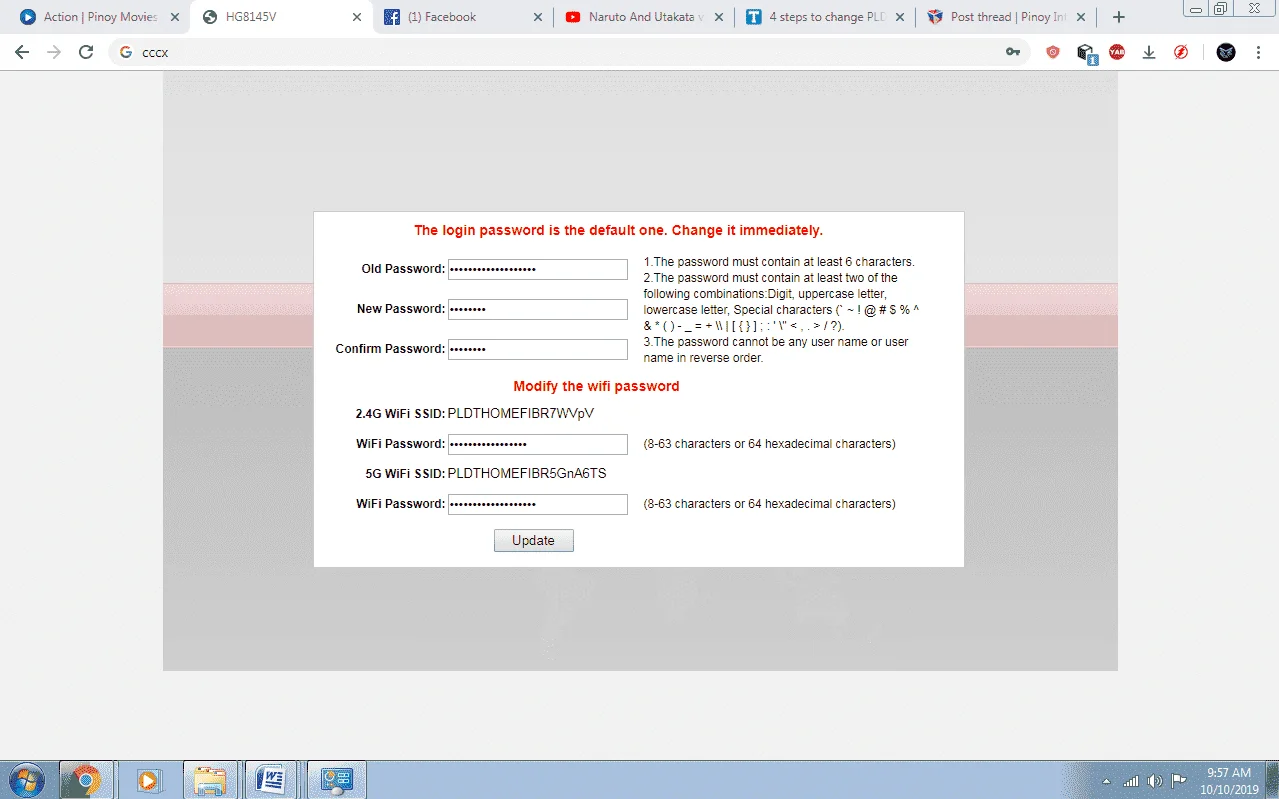Click the saved password key icon

(1013, 52)
